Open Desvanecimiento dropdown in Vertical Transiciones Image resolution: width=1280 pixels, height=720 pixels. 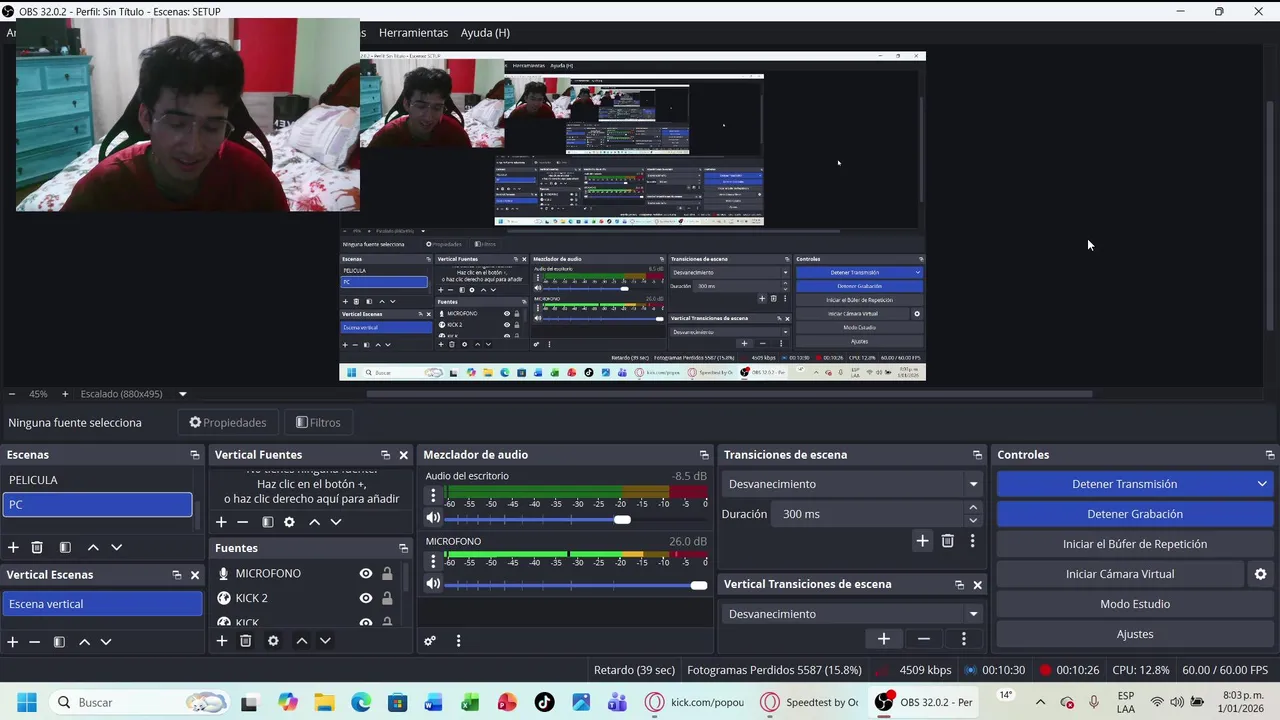pyautogui.click(x=854, y=614)
